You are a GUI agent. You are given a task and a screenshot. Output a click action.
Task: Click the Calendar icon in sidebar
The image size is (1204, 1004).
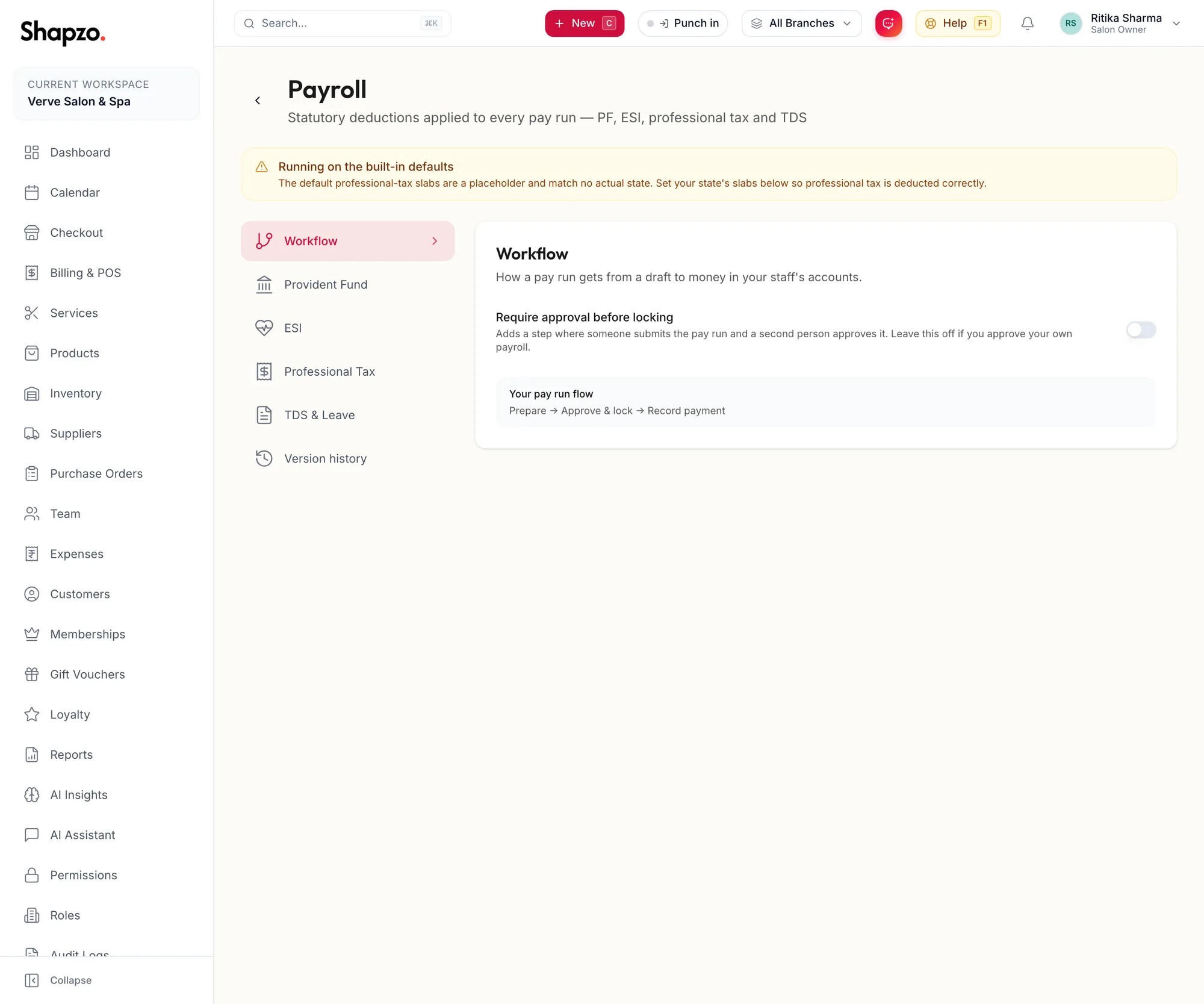[x=32, y=193]
